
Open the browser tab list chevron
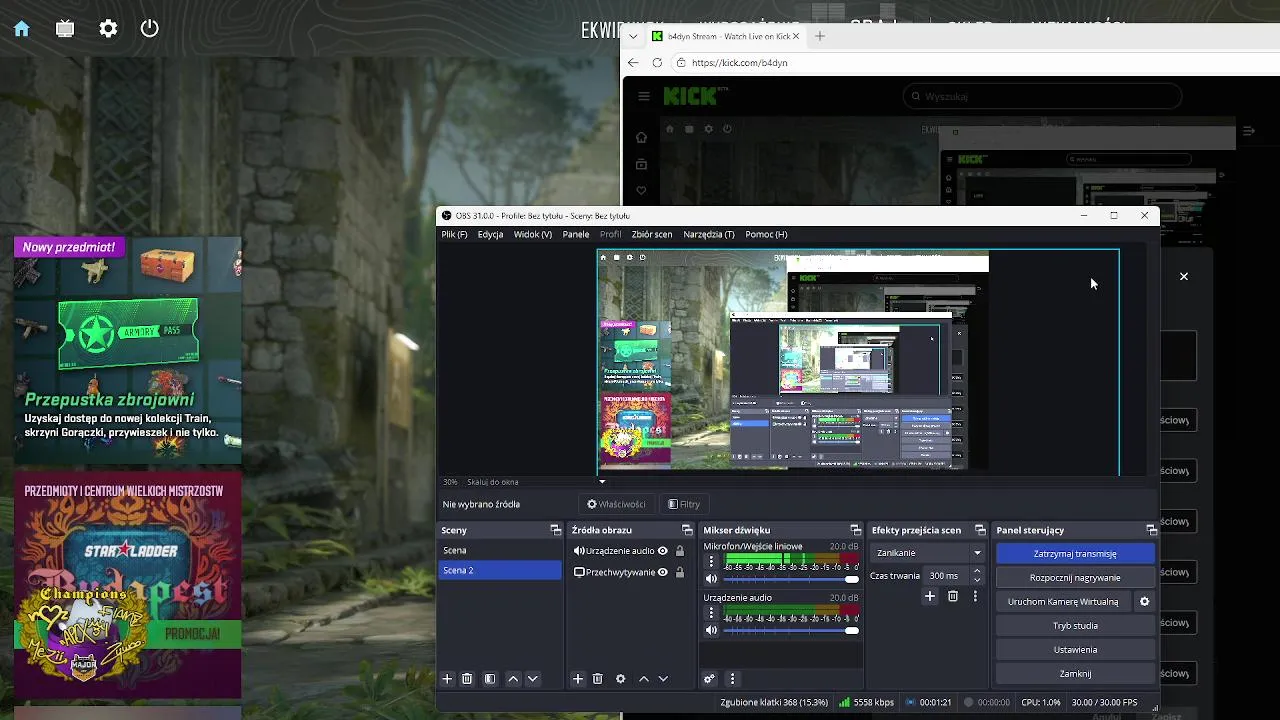(x=633, y=36)
